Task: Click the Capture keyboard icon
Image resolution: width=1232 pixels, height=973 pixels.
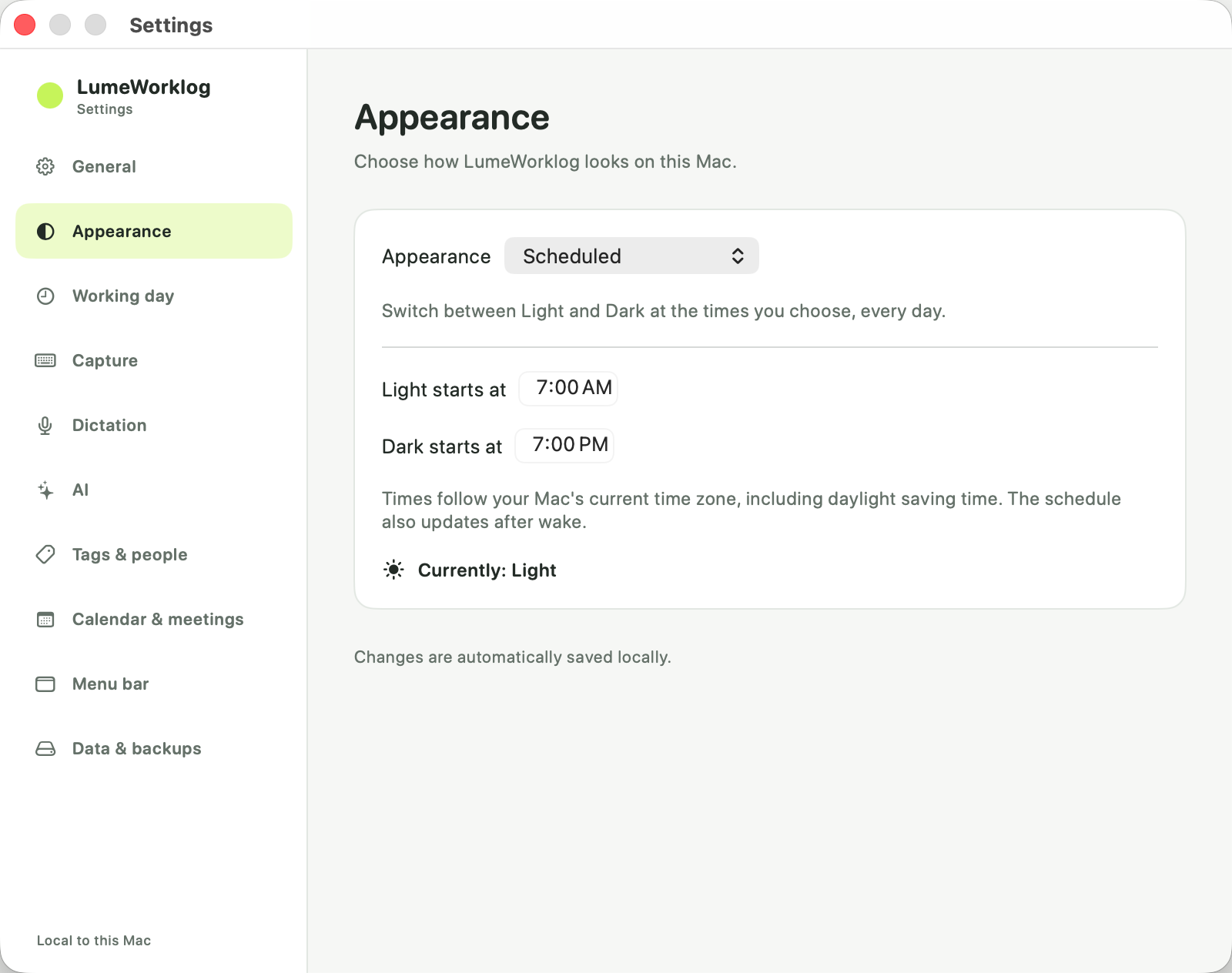Action: pos(45,360)
